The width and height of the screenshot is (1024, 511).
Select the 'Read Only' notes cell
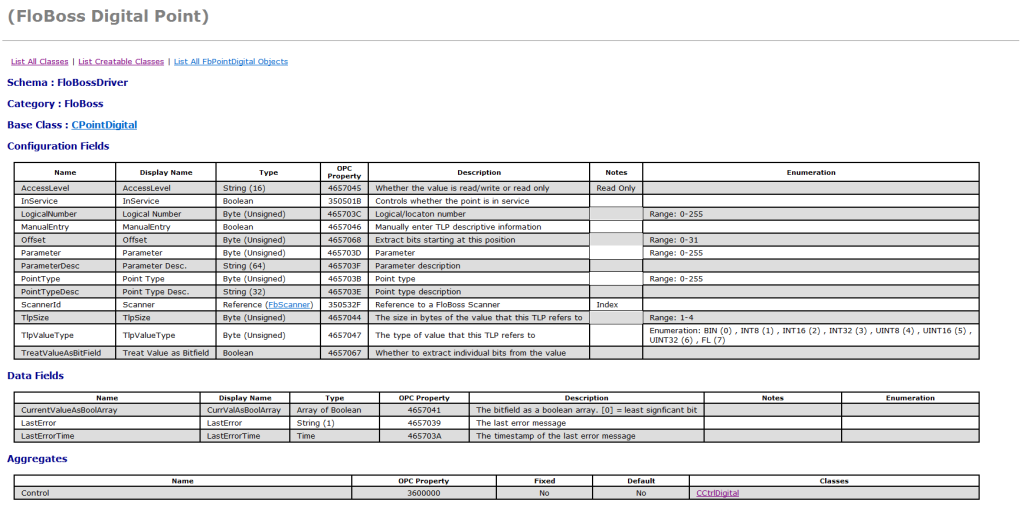tap(616, 188)
